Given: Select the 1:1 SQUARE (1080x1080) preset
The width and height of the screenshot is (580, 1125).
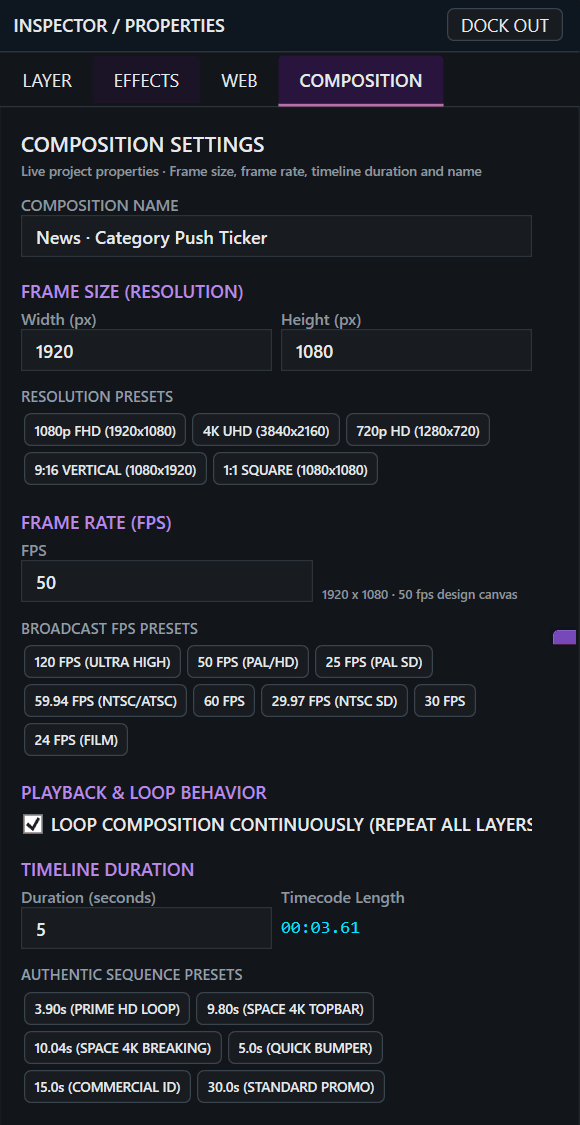Looking at the screenshot, I should 296,469.
